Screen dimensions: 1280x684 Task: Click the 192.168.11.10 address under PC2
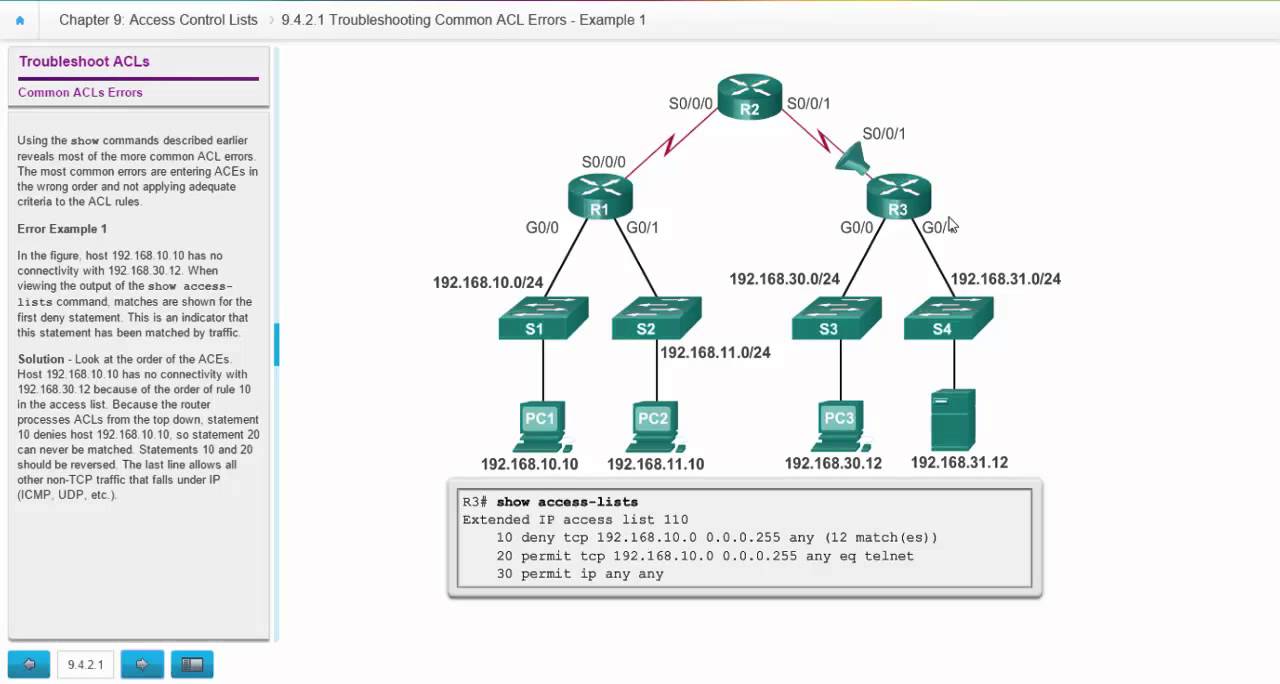656,464
